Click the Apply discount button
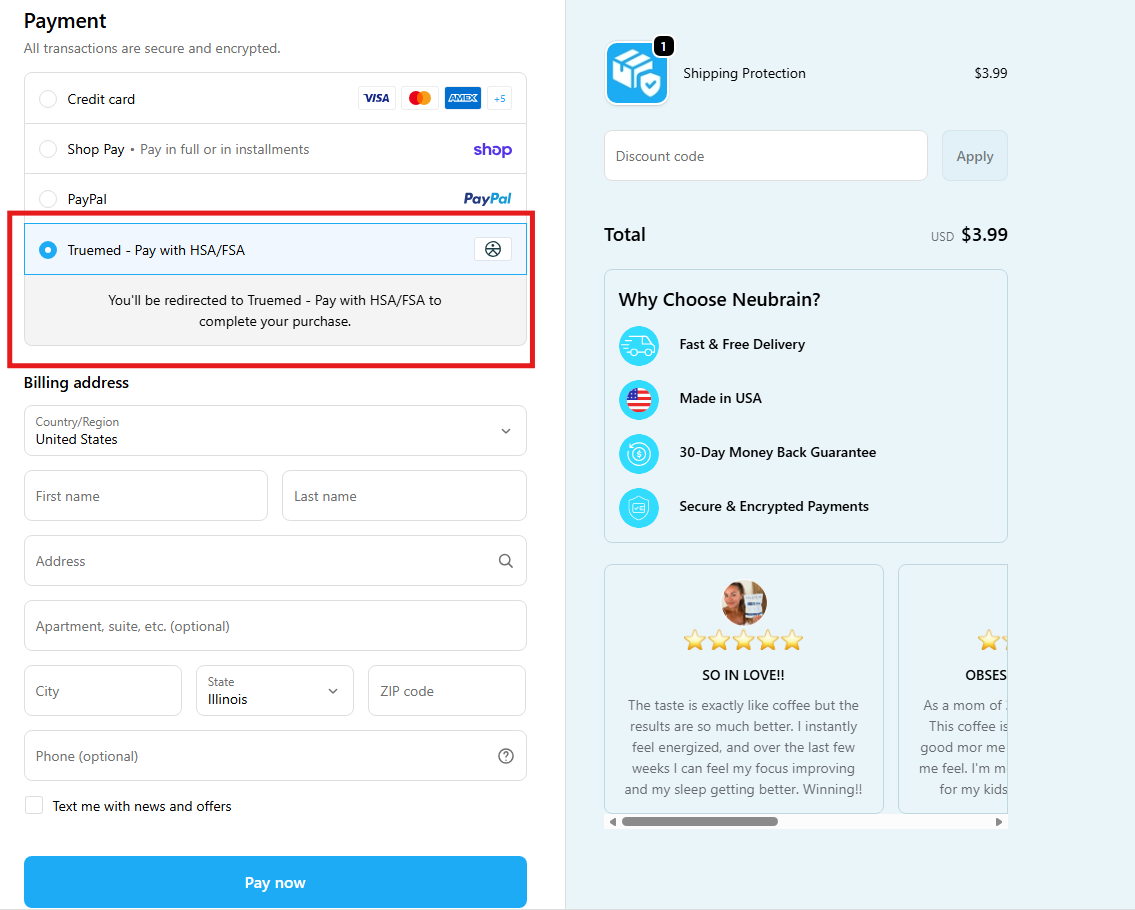 click(974, 156)
